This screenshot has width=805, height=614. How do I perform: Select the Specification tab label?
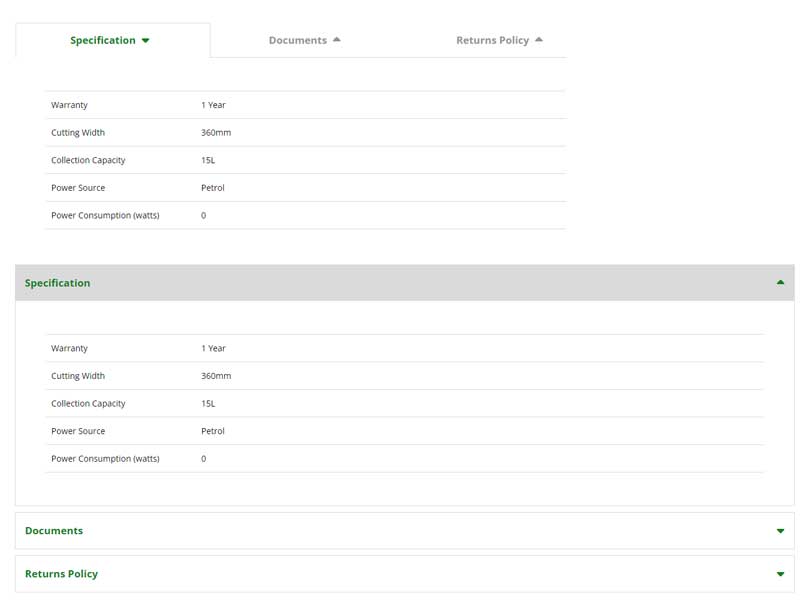point(102,41)
